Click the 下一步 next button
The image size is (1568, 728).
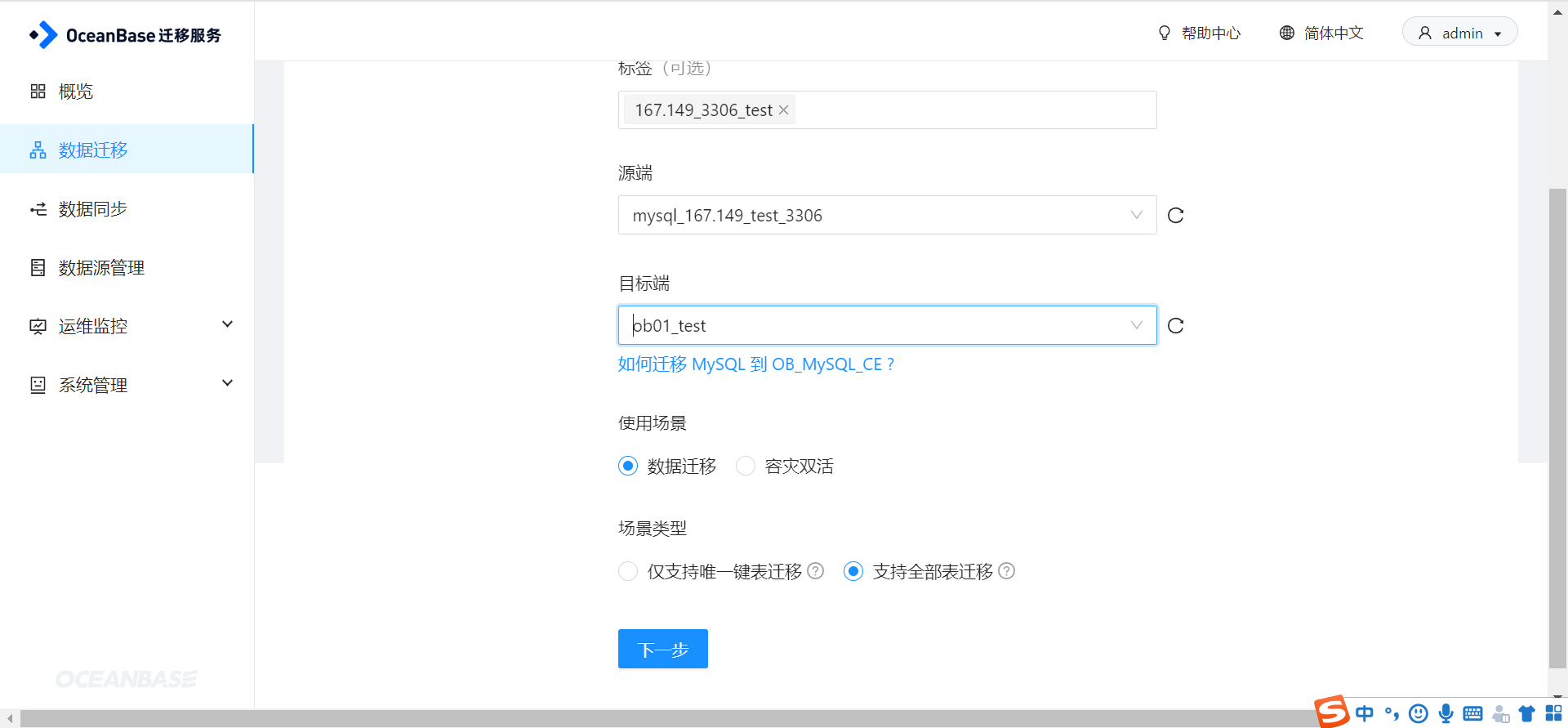(x=662, y=649)
